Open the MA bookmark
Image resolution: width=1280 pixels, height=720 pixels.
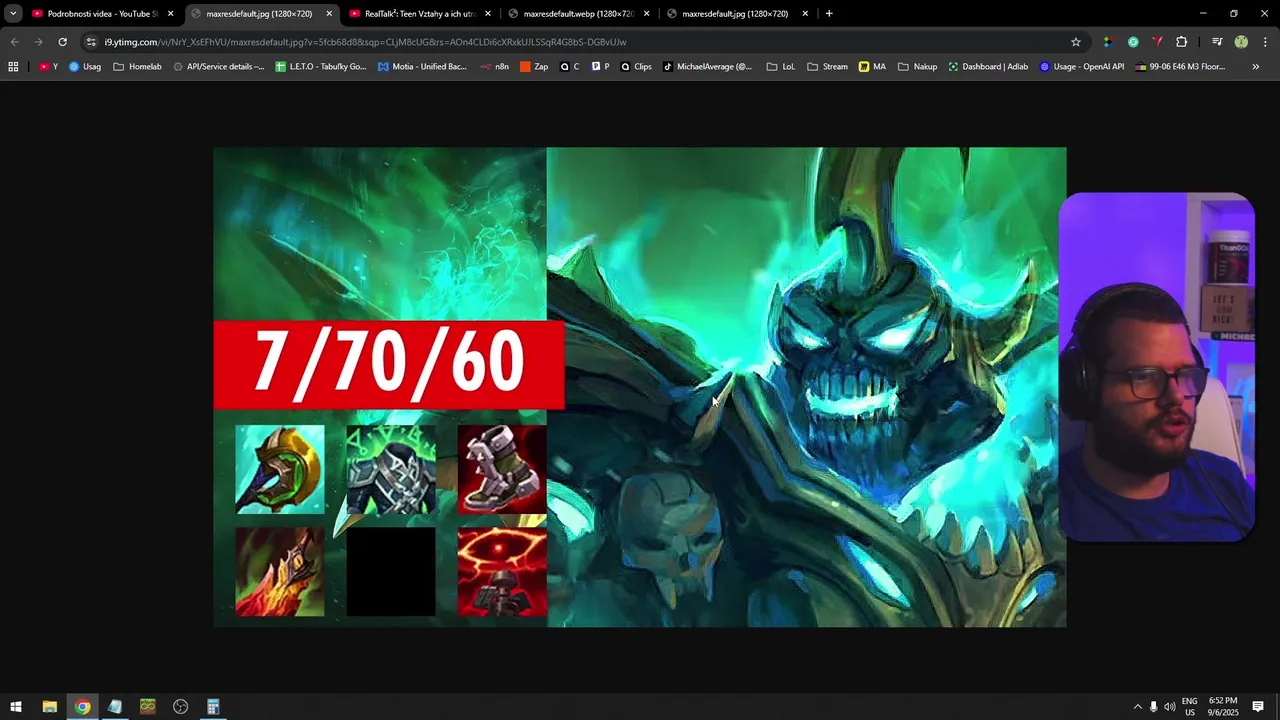pyautogui.click(x=873, y=67)
